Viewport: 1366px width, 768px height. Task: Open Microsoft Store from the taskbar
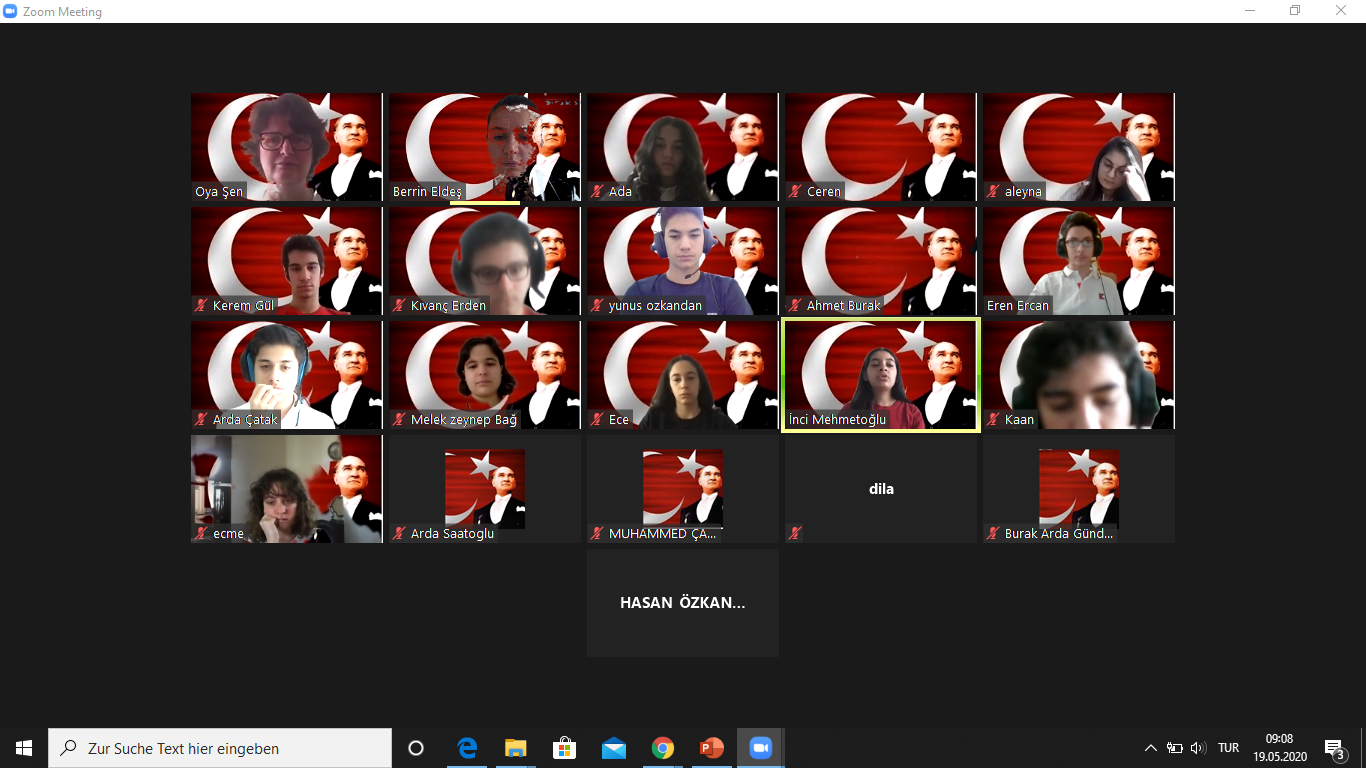[564, 748]
